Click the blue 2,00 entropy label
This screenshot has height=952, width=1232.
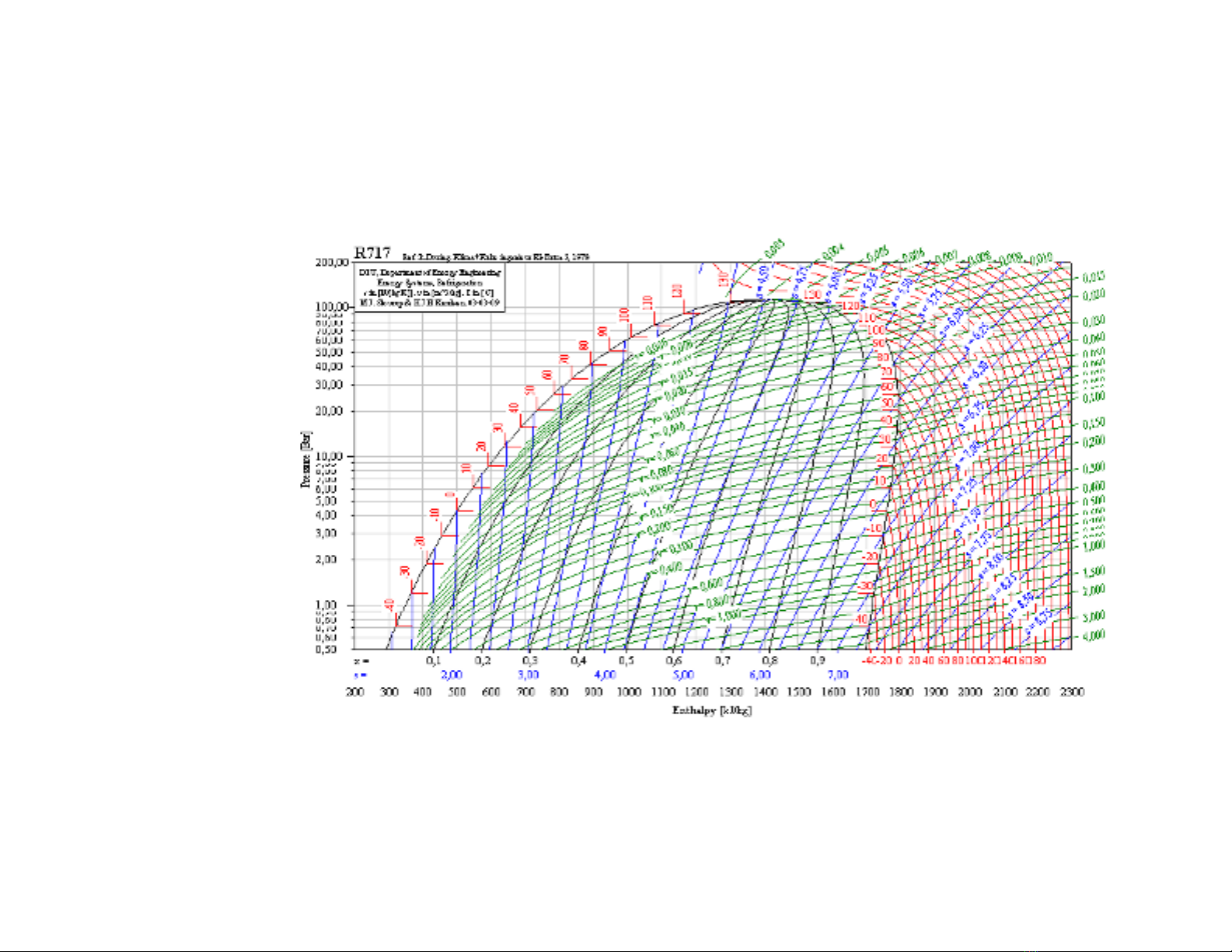[x=452, y=675]
